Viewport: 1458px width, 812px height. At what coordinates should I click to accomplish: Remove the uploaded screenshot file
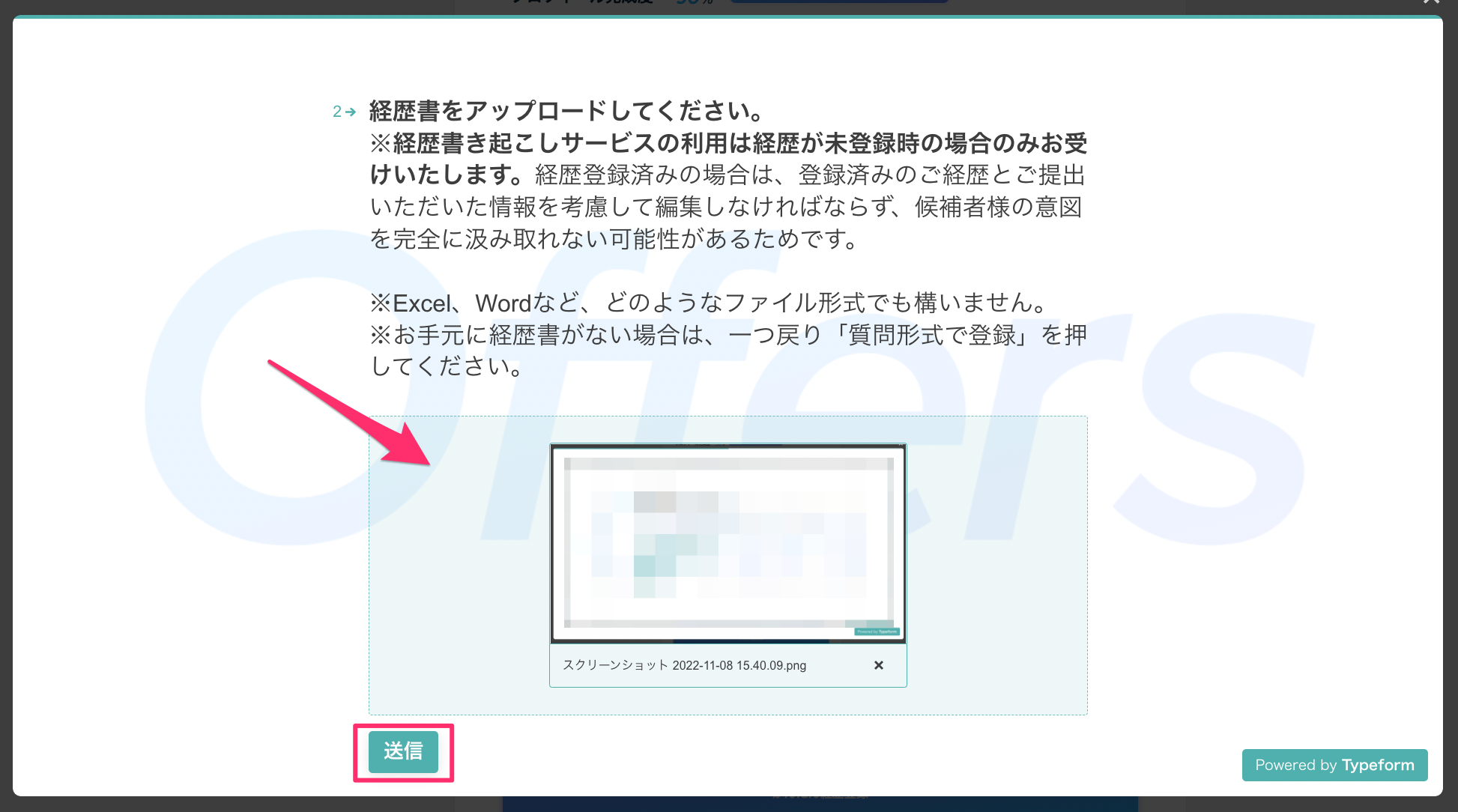click(879, 665)
